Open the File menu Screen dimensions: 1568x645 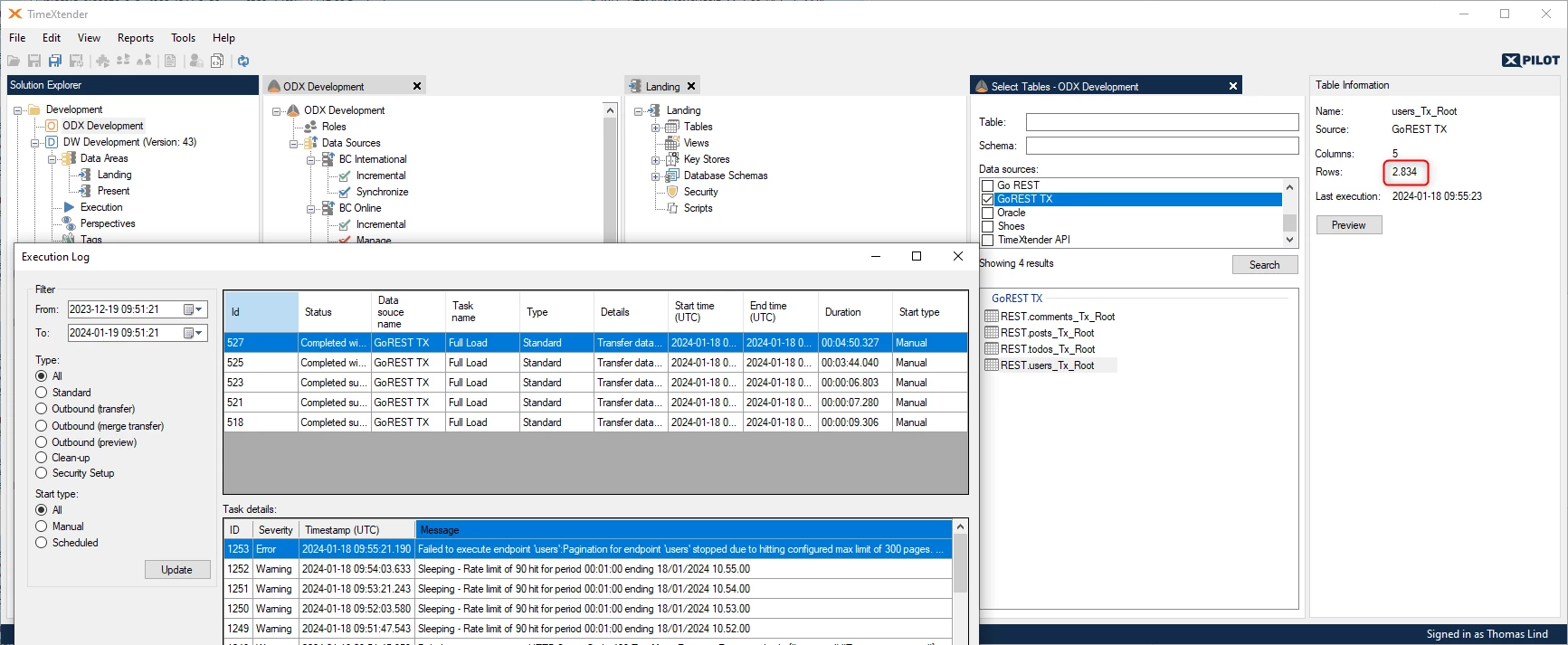point(17,38)
